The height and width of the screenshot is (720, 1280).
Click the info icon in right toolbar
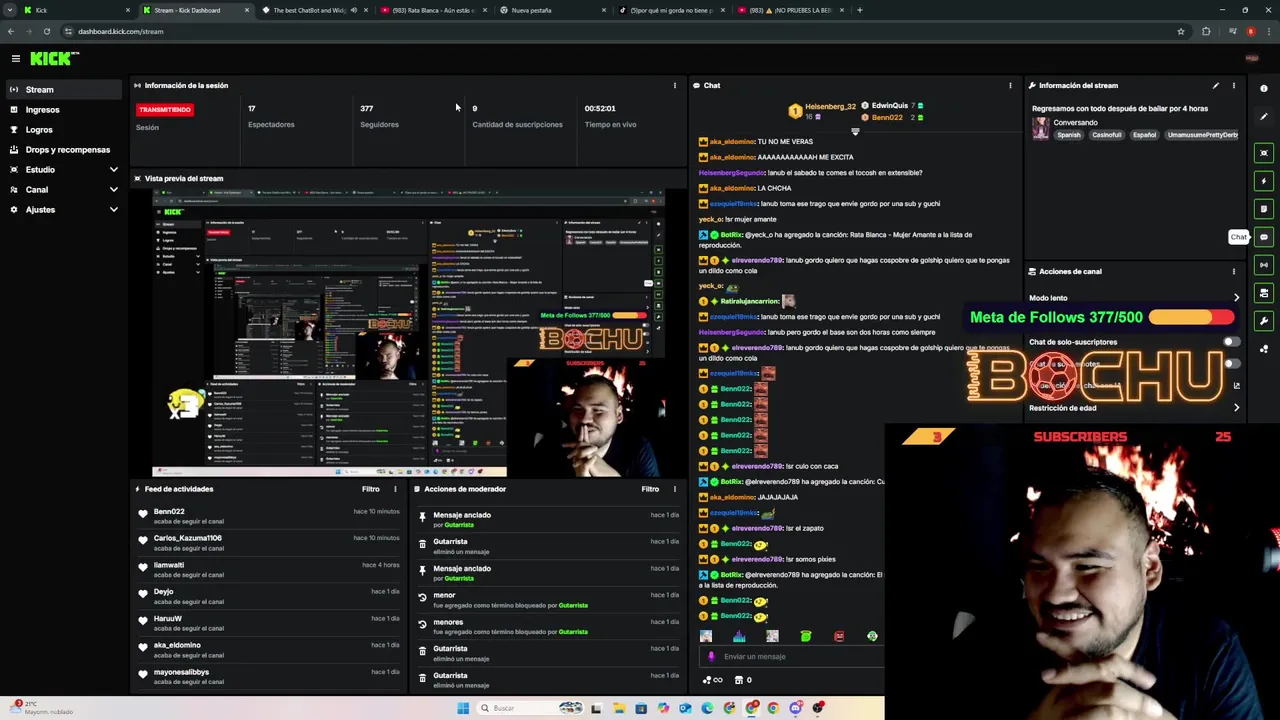1264,89
